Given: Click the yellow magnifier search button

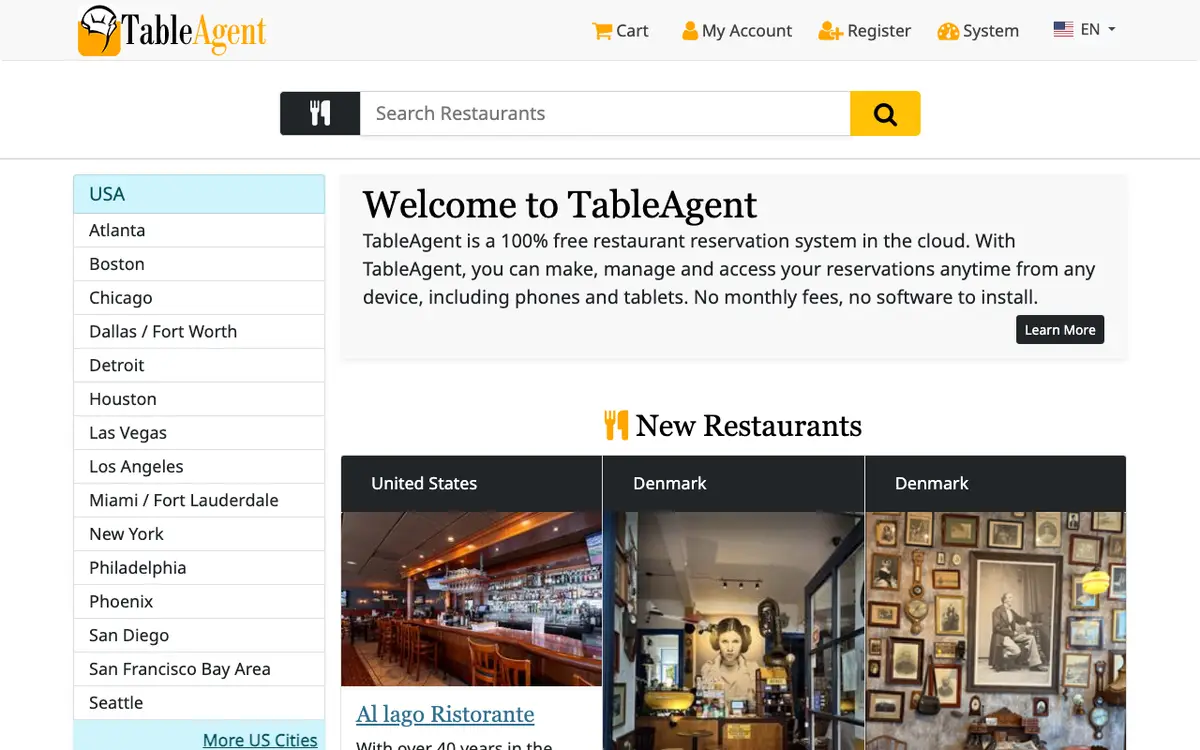Looking at the screenshot, I should tap(885, 113).
